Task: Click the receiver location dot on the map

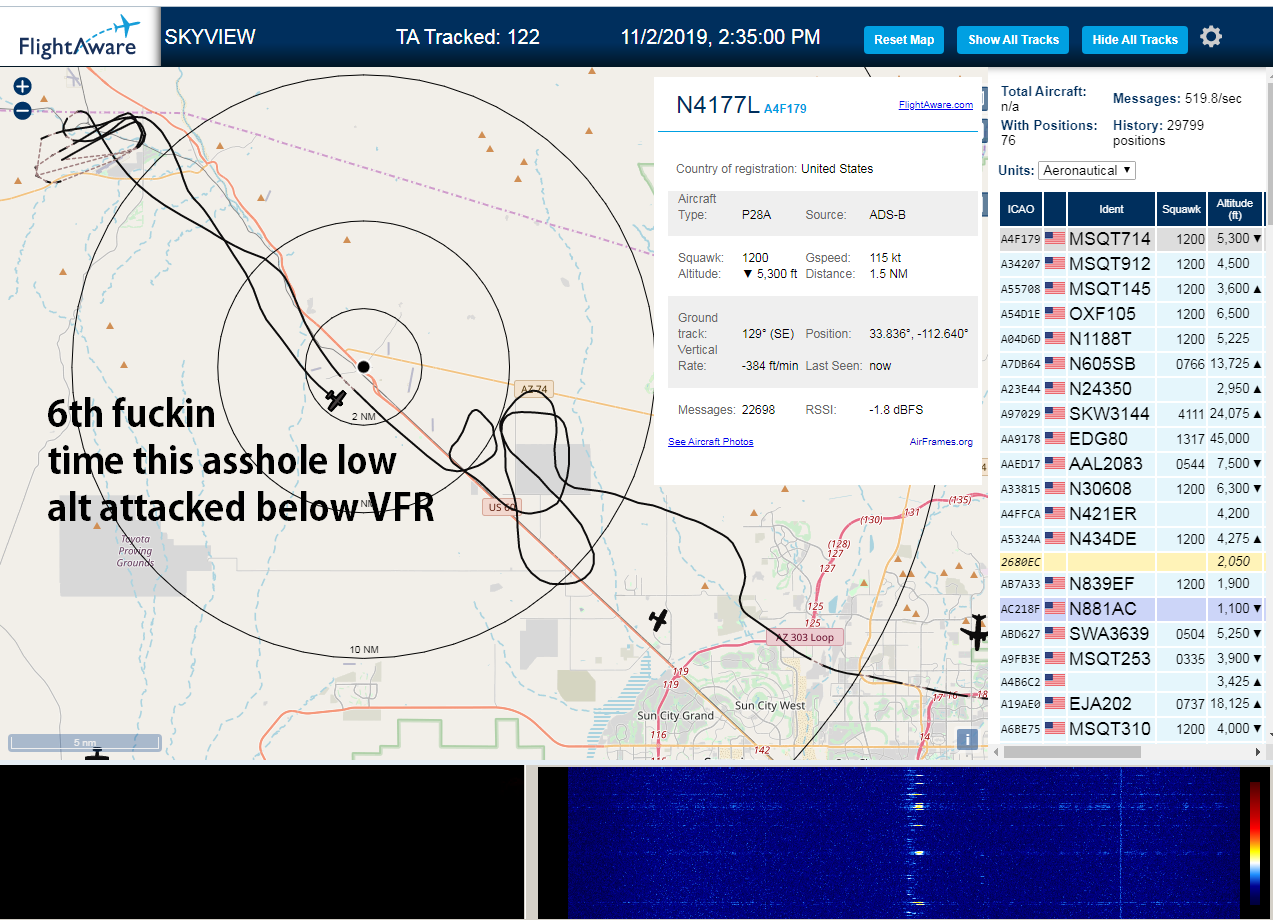Action: 364,367
